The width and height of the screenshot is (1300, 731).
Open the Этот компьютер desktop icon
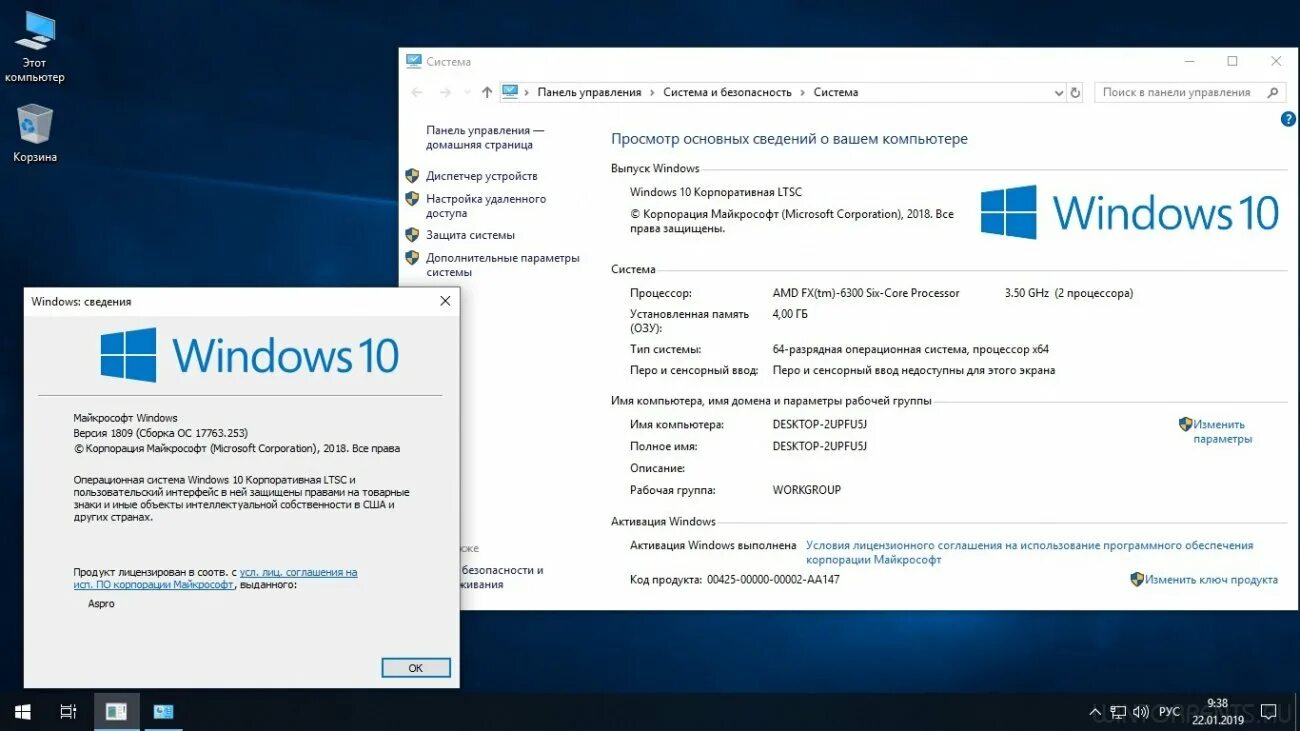click(x=34, y=46)
